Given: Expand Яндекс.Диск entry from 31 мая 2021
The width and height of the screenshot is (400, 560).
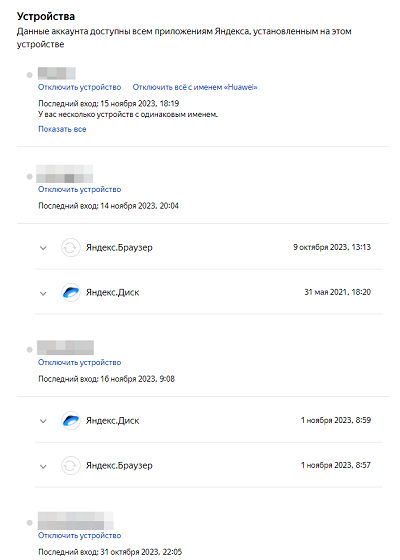Looking at the screenshot, I should (x=43, y=293).
